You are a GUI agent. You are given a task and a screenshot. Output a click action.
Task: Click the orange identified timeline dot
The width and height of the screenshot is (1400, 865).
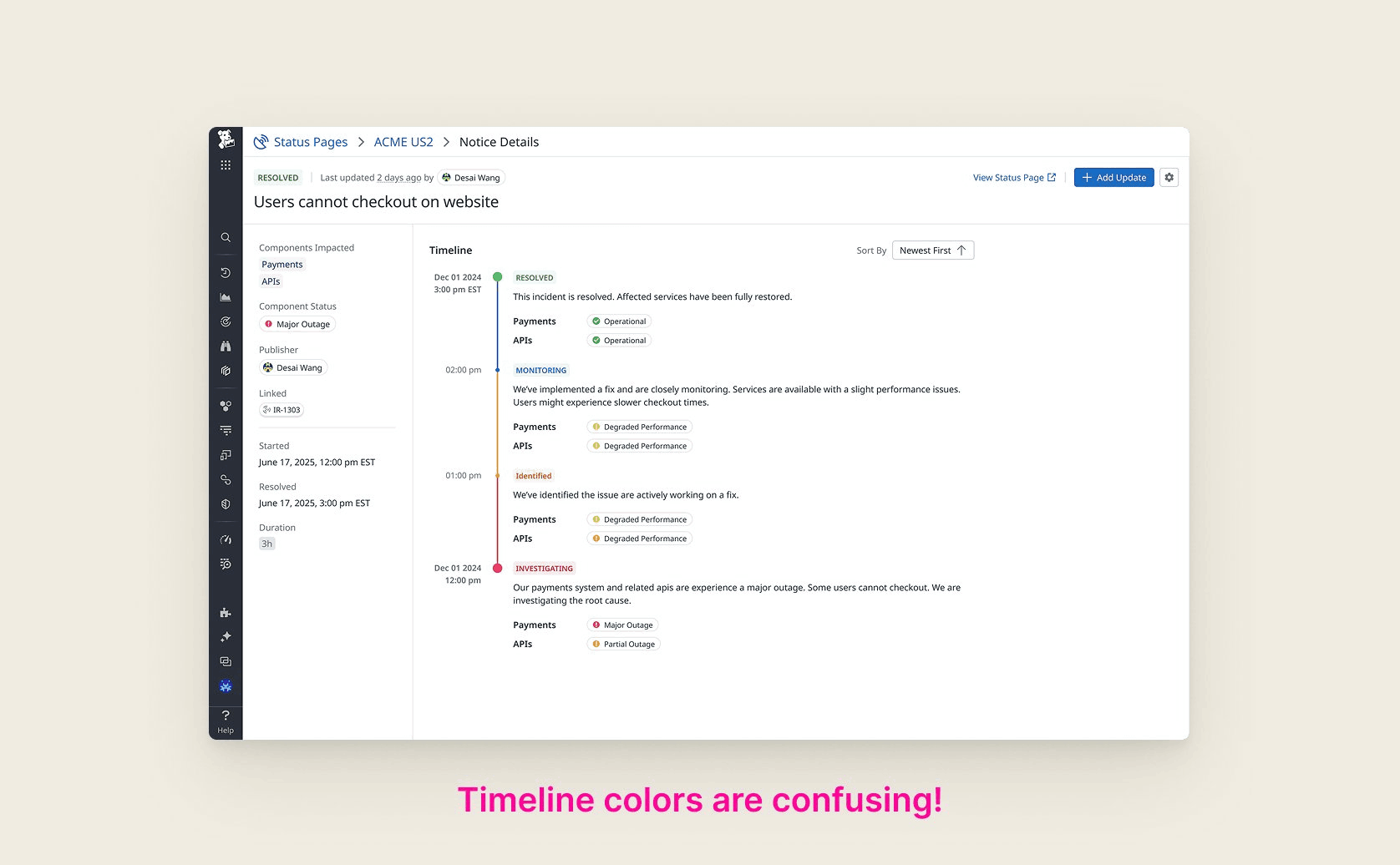point(497,476)
